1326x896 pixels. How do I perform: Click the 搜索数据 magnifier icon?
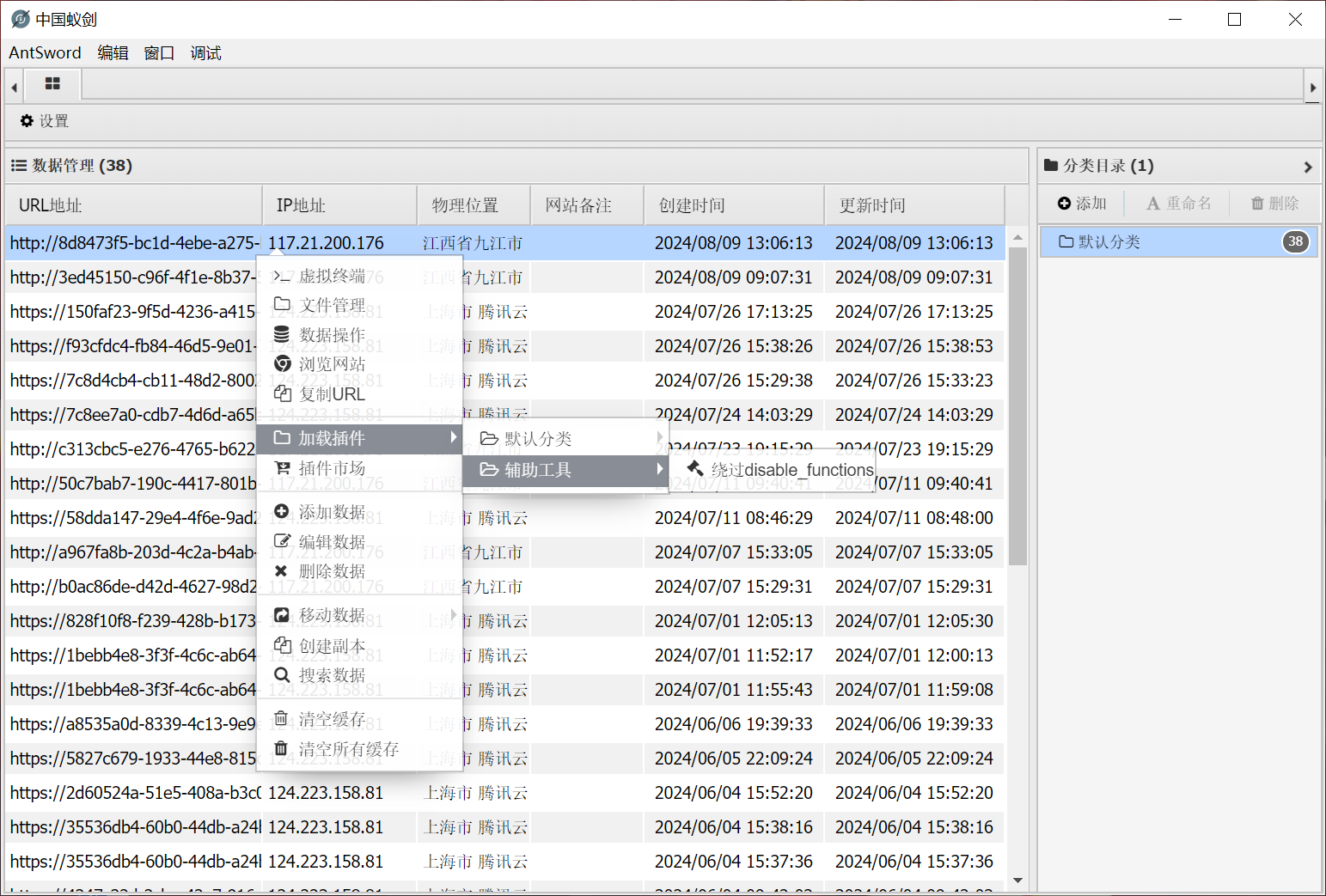[282, 675]
